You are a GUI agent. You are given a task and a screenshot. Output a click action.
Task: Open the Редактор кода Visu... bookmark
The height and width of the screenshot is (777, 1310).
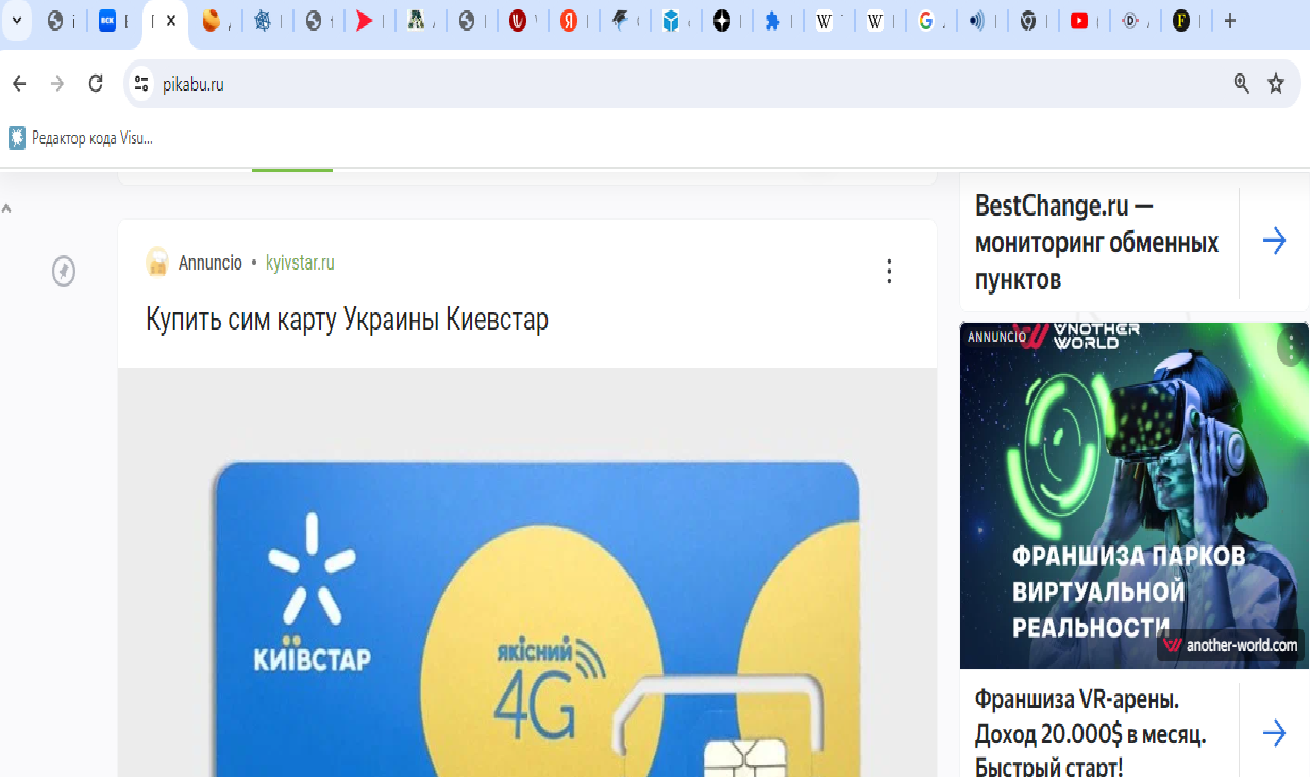tap(81, 138)
